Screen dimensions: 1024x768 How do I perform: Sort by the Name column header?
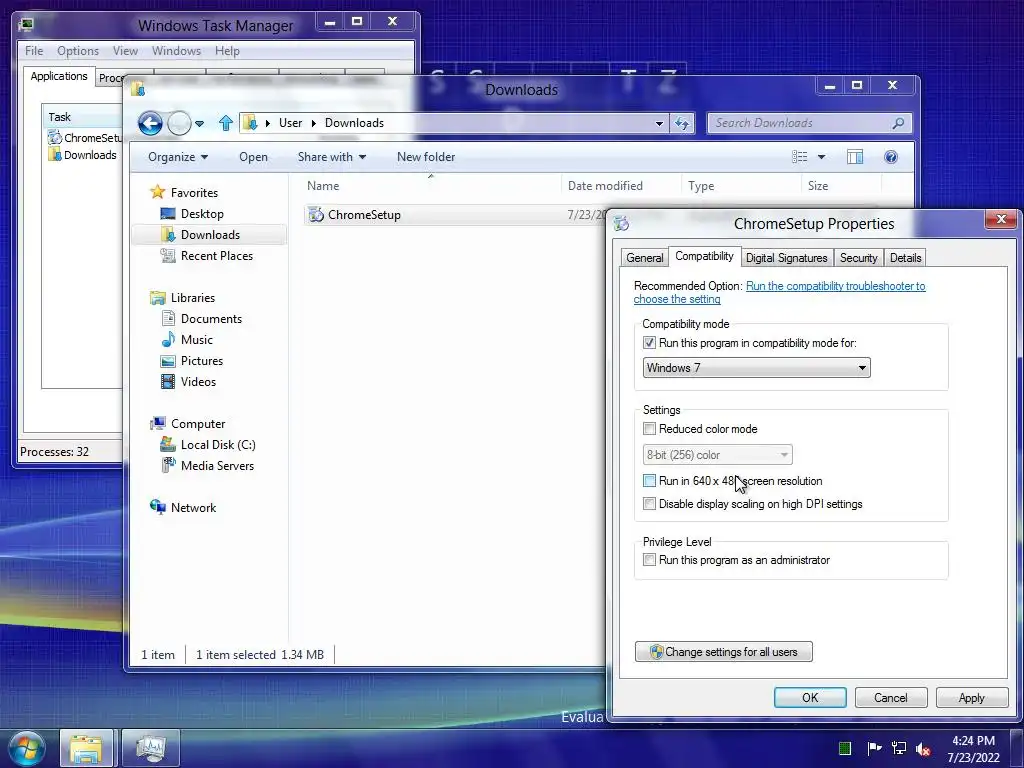(431, 185)
